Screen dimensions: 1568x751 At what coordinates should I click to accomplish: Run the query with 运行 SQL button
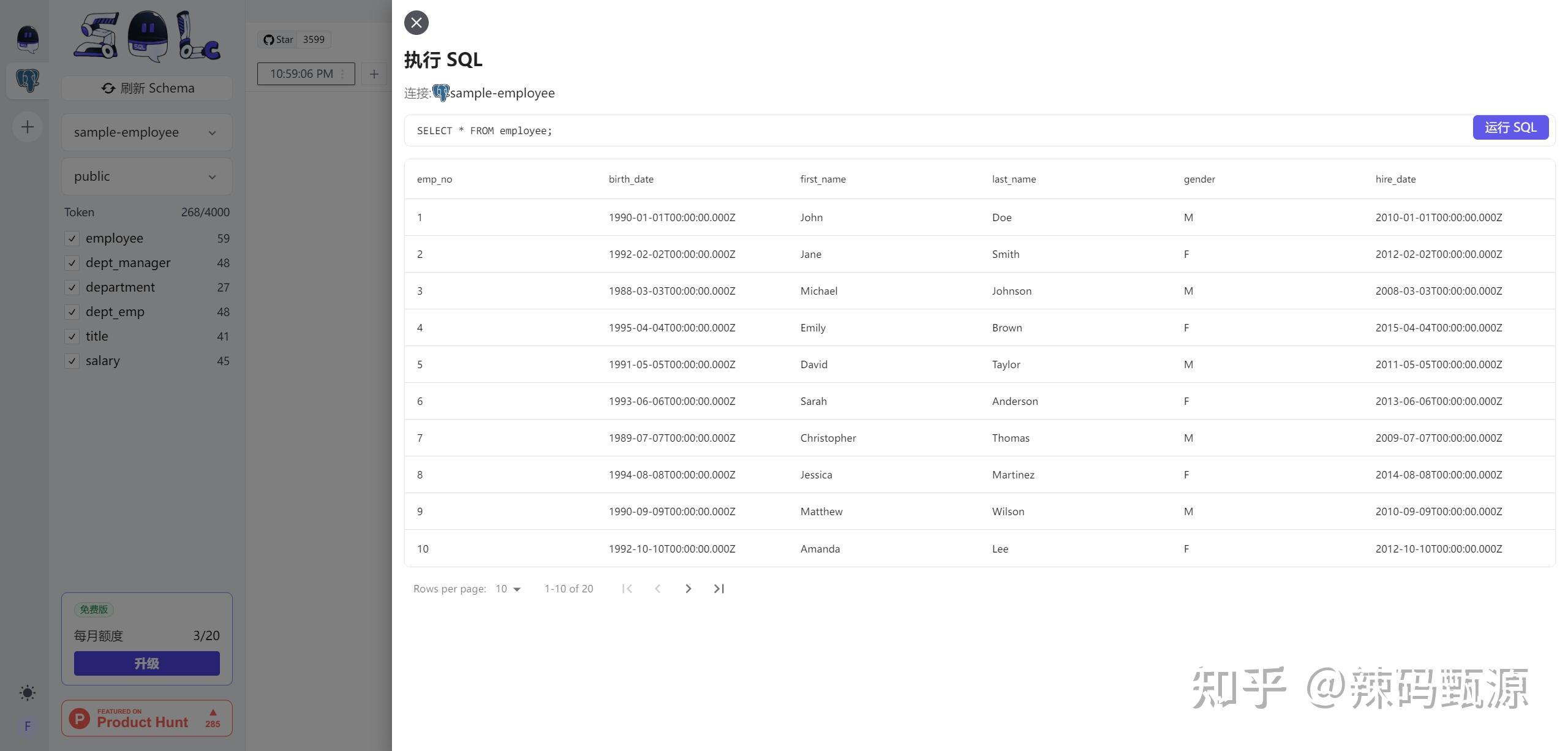(x=1511, y=127)
